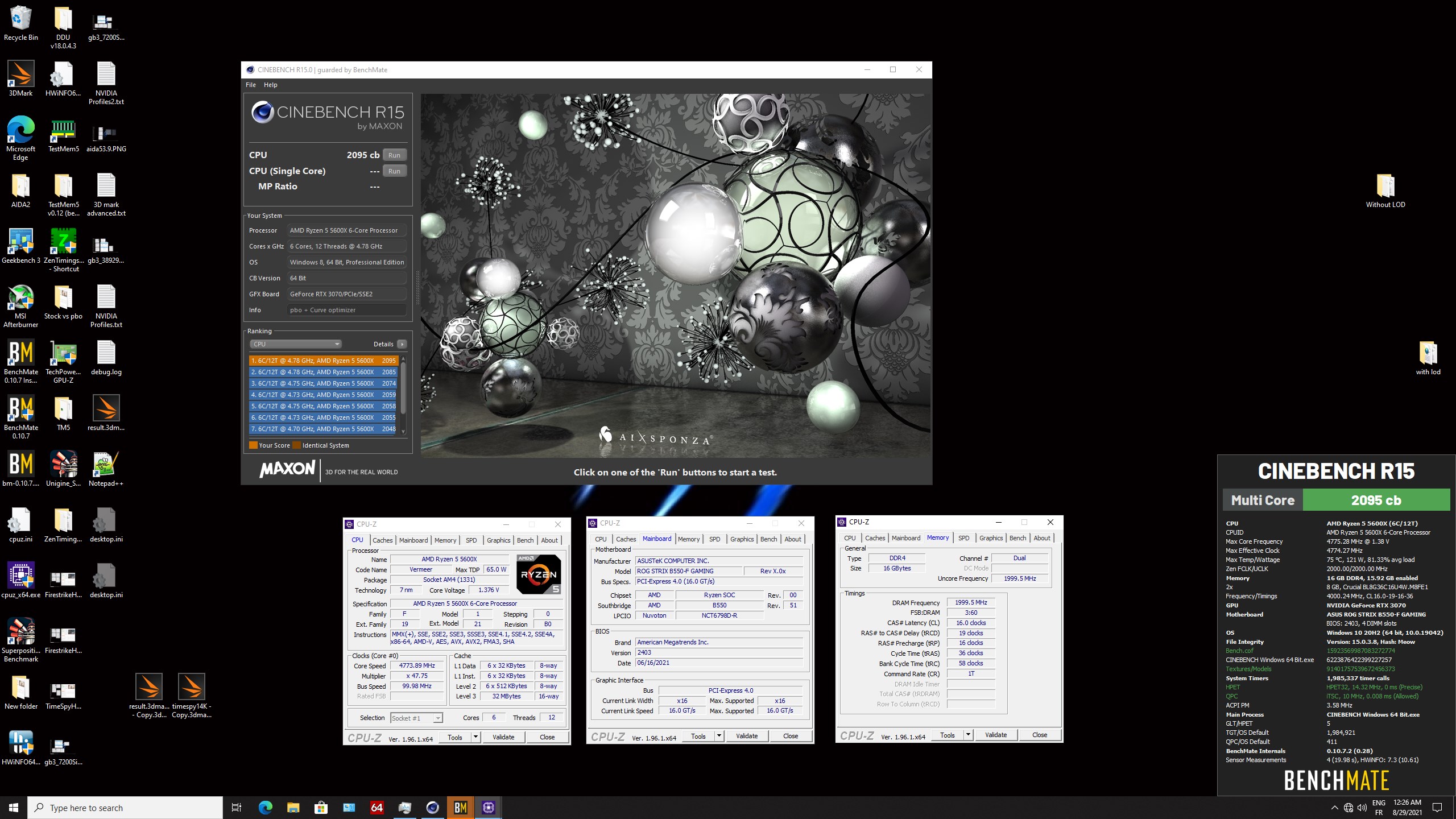The width and height of the screenshot is (1456, 819).
Task: Run the Cinebench CPU test
Action: pyautogui.click(x=394, y=155)
